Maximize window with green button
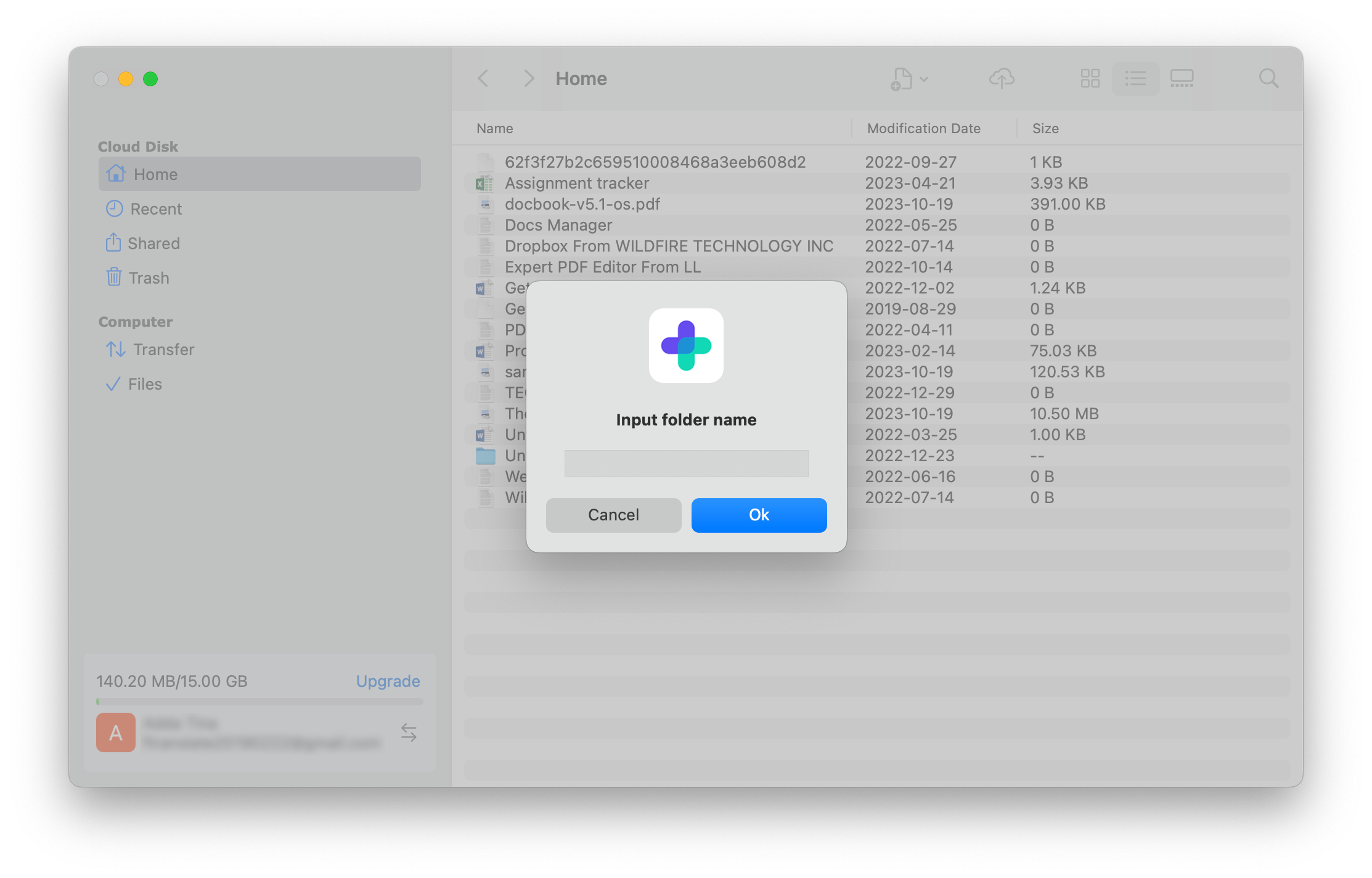Viewport: 1372px width, 878px height. pos(150,79)
